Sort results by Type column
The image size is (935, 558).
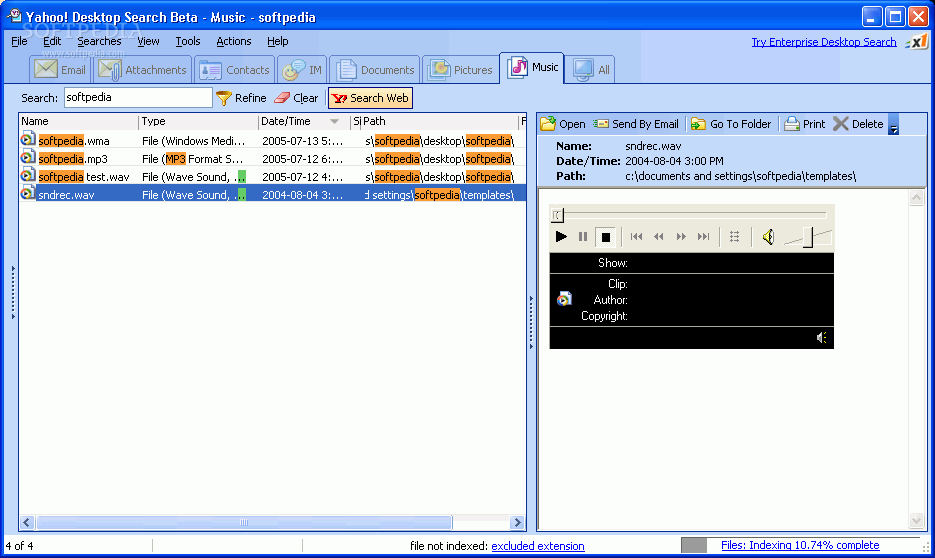tap(199, 121)
